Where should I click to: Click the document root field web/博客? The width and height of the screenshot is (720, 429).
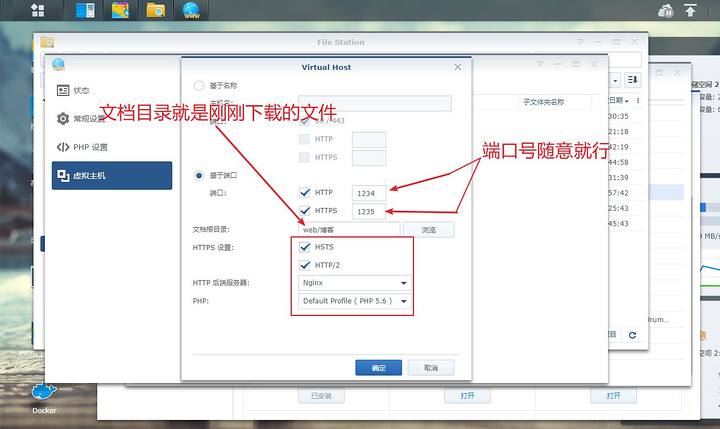(349, 230)
